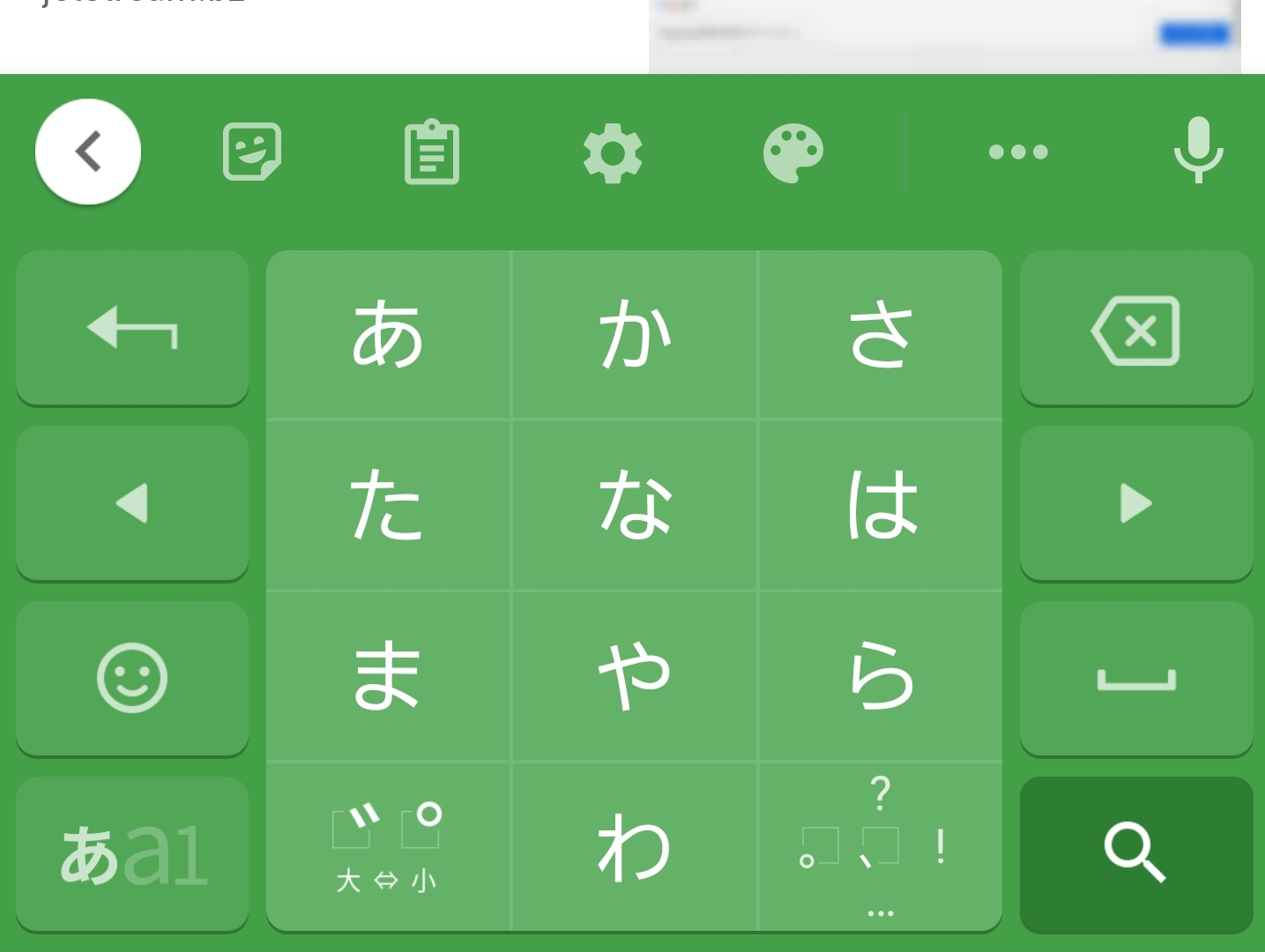Tap the backspace delete key
Viewport: 1265px width, 952px height.
point(1136,329)
